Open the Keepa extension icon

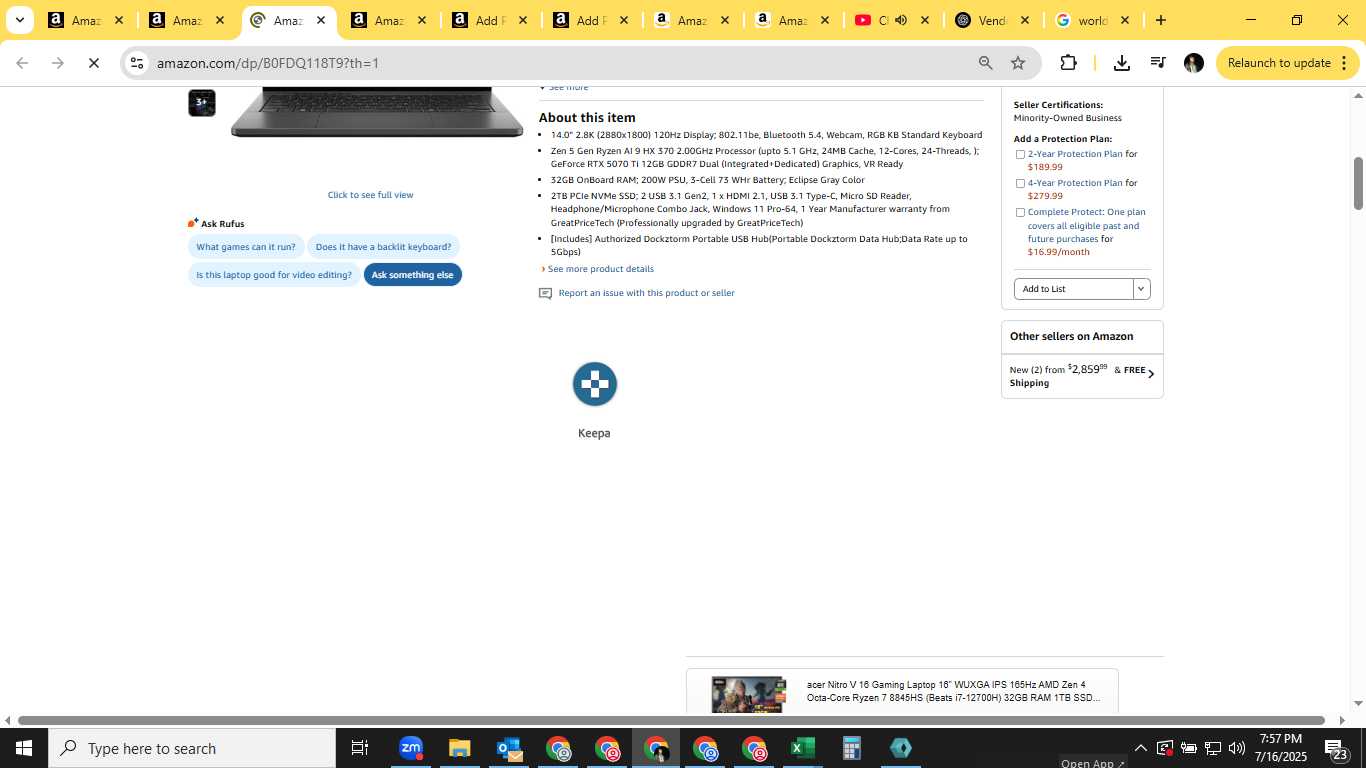pos(595,384)
